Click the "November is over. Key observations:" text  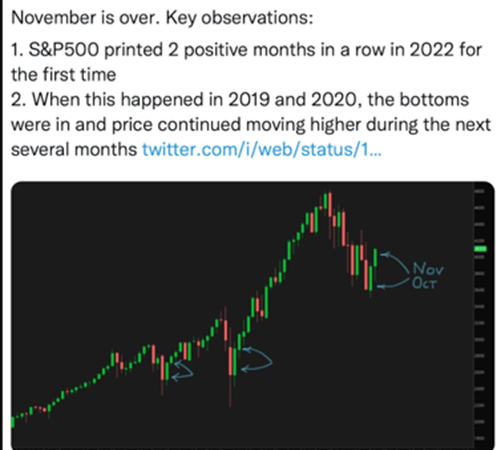[x=162, y=18]
